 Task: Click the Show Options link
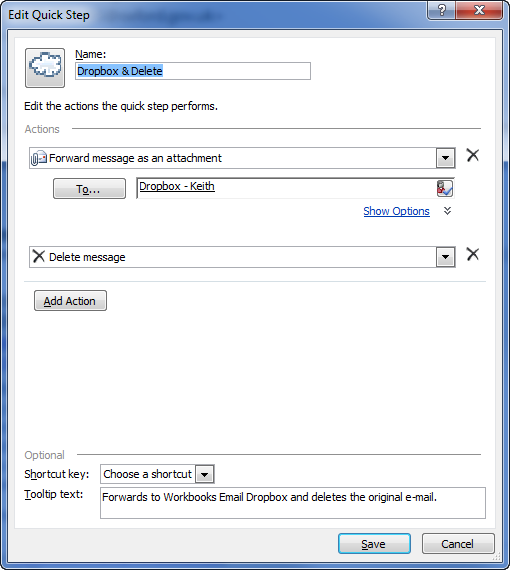point(396,211)
